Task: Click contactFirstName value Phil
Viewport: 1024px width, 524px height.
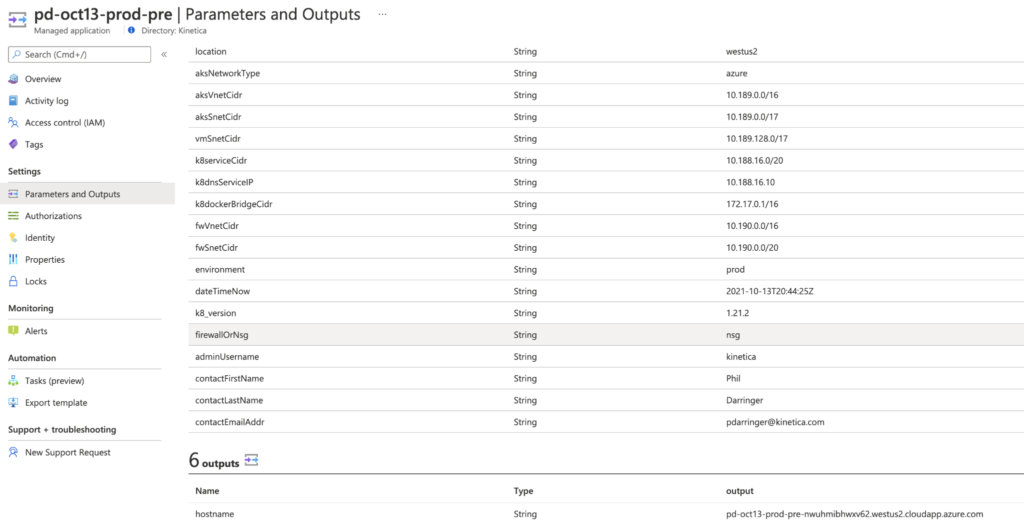Action: click(x=733, y=378)
